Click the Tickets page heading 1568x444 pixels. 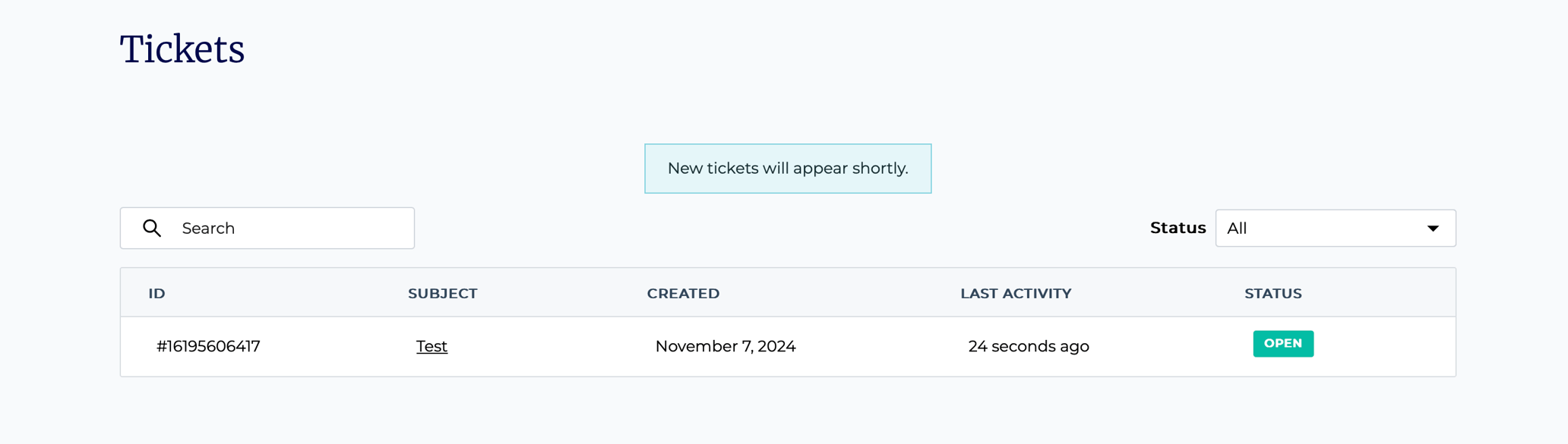coord(182,49)
